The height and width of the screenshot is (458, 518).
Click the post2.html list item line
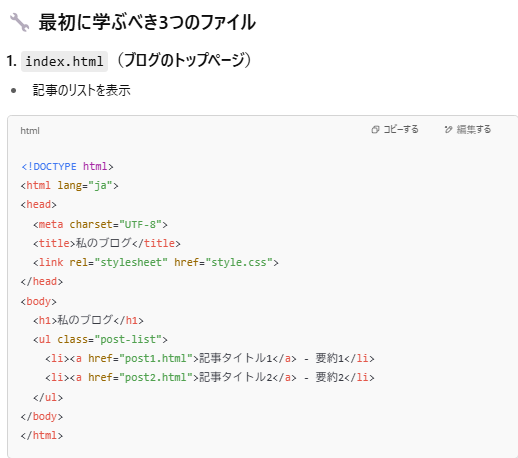(210, 377)
